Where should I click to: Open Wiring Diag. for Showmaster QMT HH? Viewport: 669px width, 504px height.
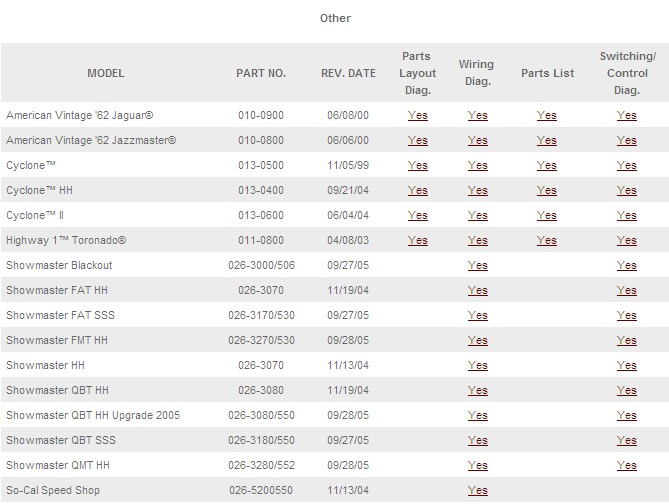click(477, 465)
